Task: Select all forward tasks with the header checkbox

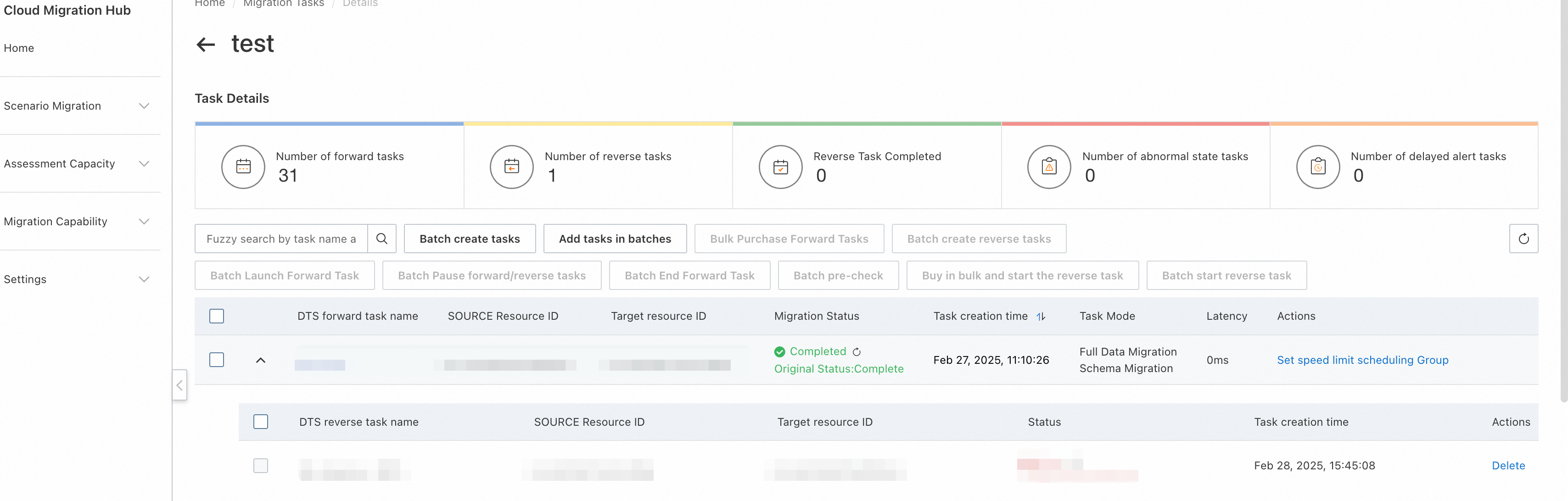Action: (x=217, y=316)
